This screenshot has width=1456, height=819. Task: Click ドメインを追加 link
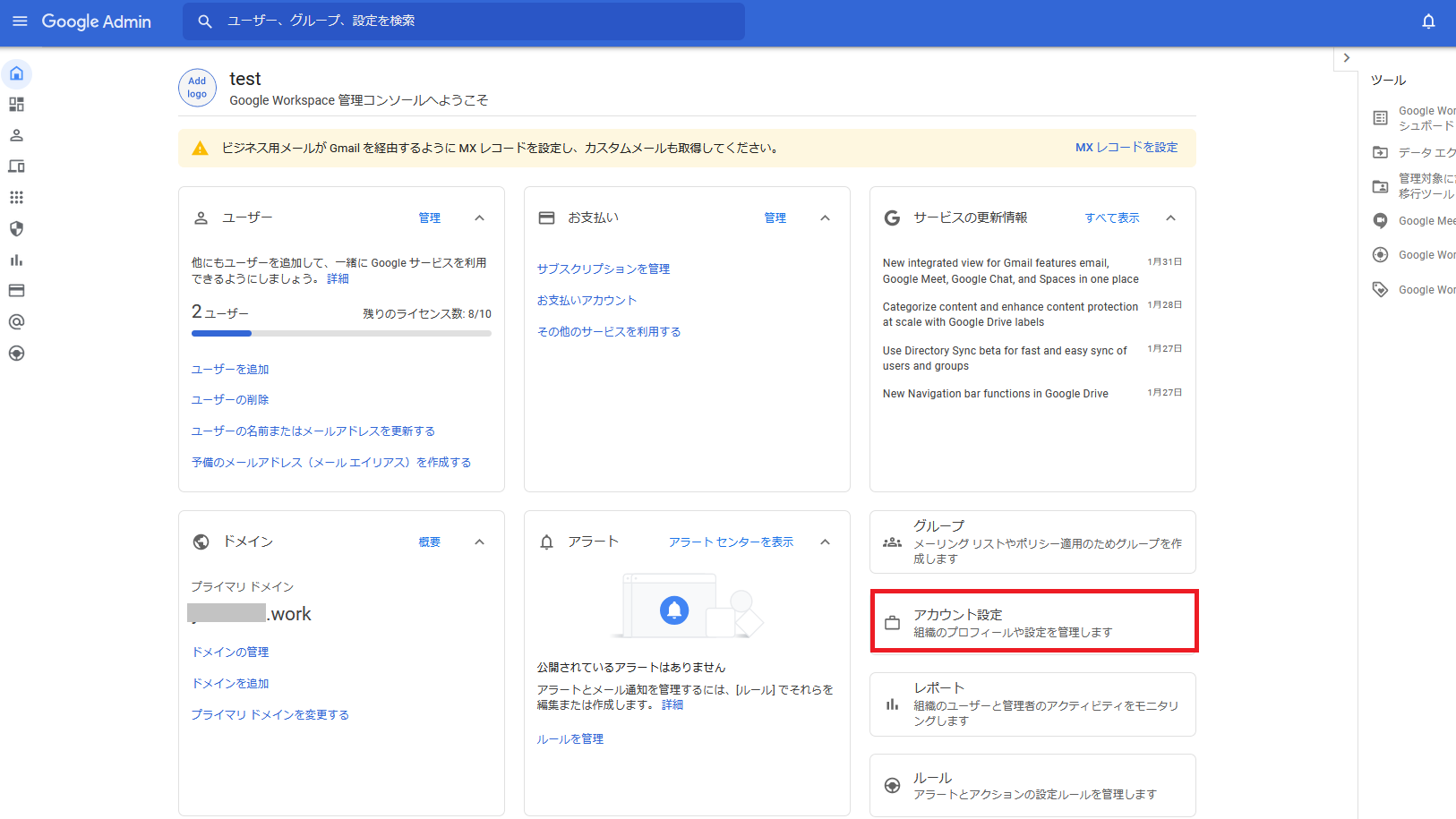tap(230, 684)
